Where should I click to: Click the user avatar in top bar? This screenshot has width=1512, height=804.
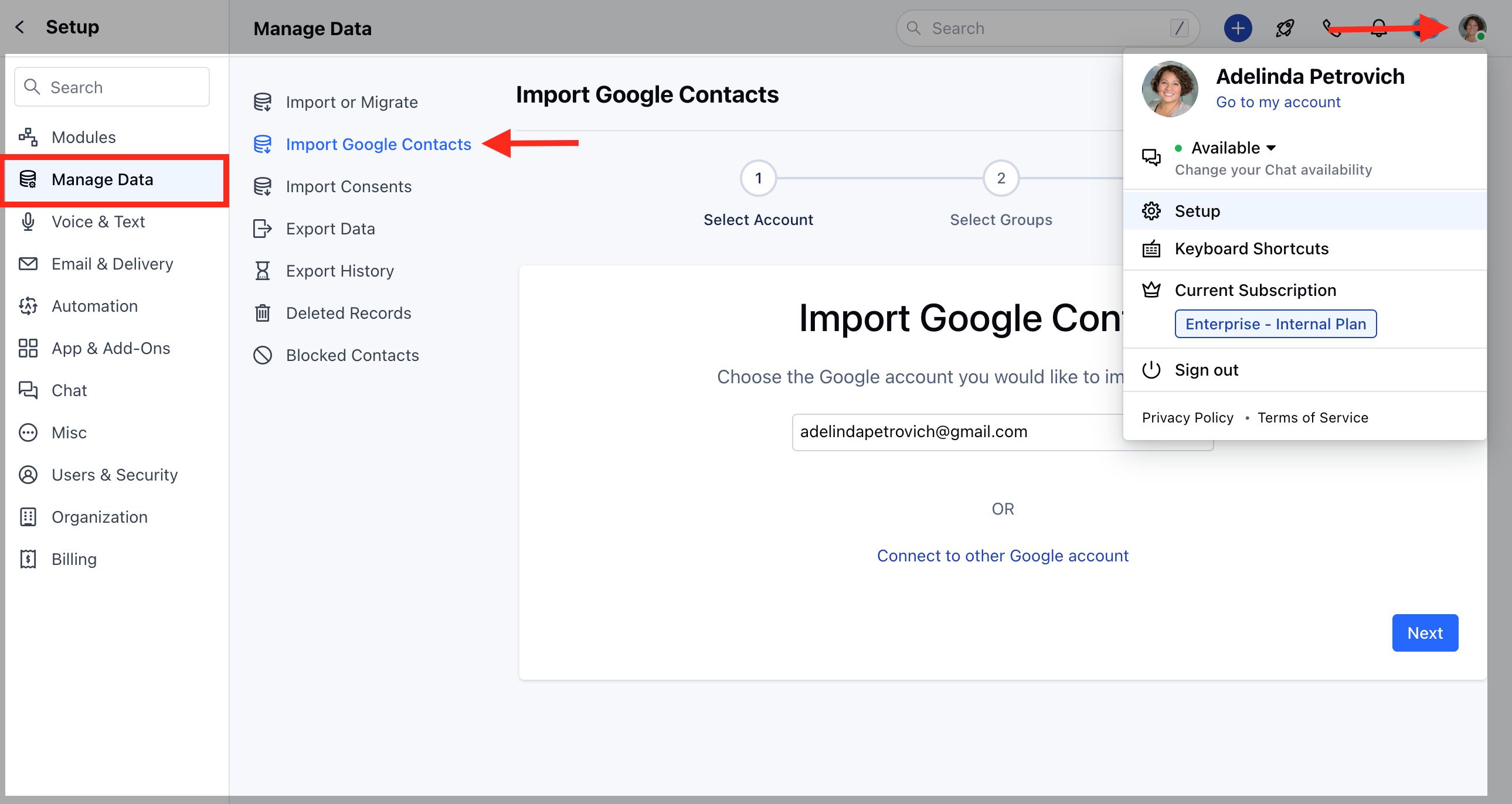coord(1472,28)
